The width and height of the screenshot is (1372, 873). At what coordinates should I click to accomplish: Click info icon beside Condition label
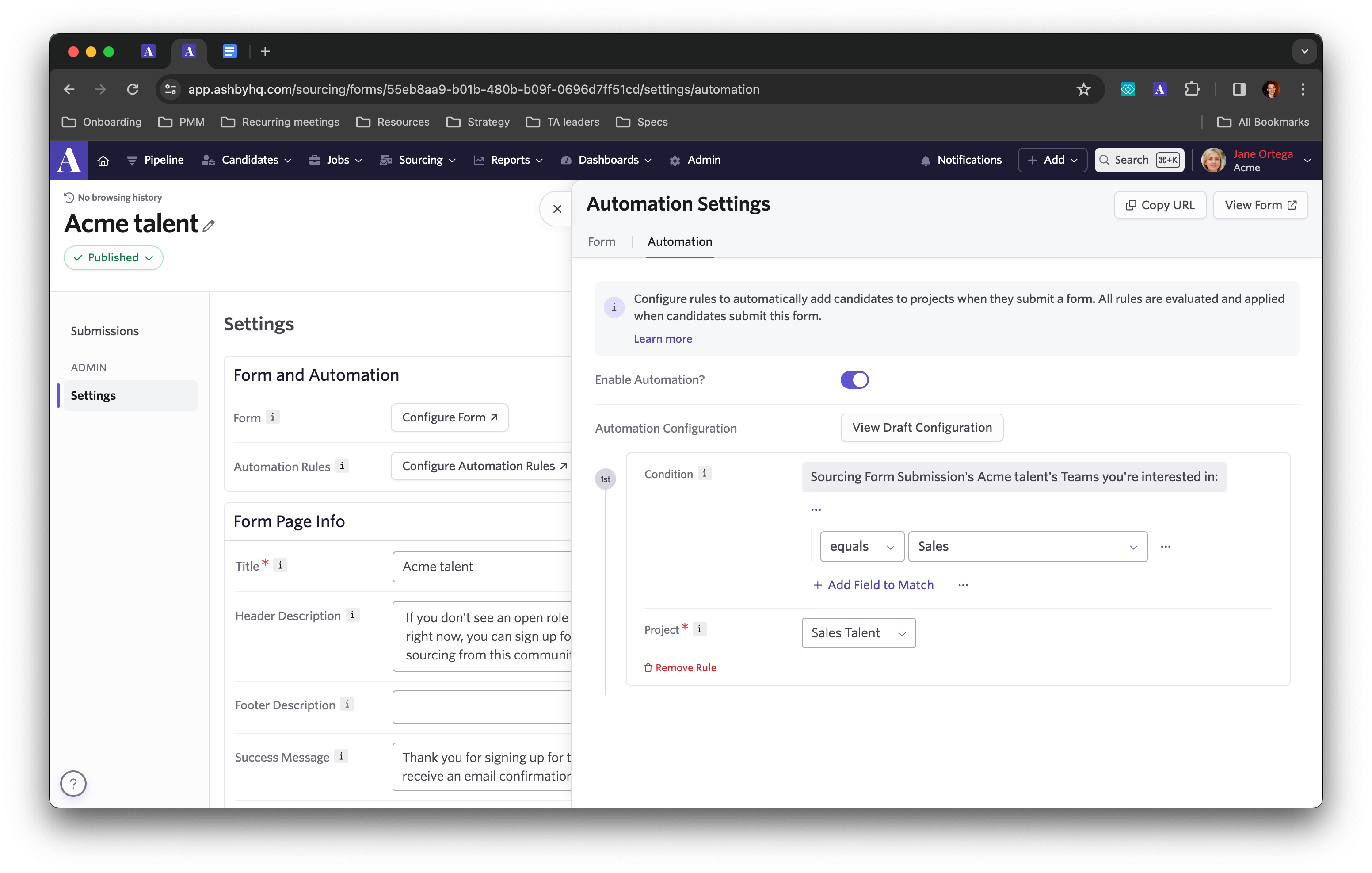tap(704, 473)
